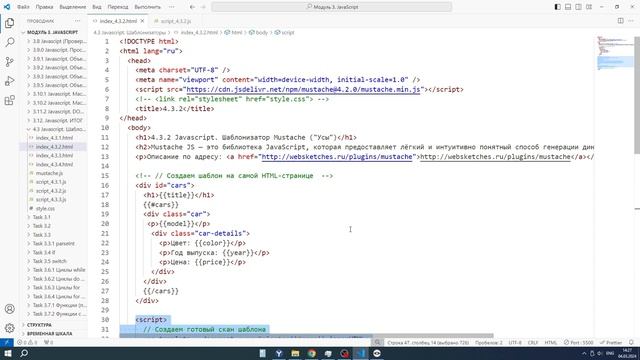Viewport: 640px width, 360px height.
Task: Open Windows Start menu
Action: coord(7,353)
